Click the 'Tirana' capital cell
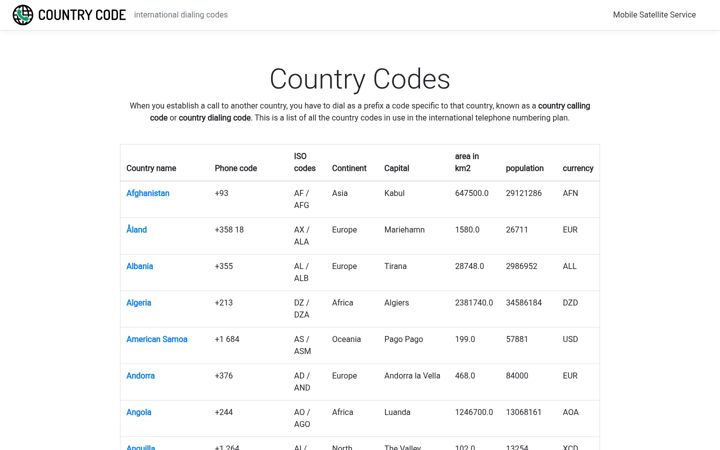Screen dimensions: 720x450 pos(395,266)
